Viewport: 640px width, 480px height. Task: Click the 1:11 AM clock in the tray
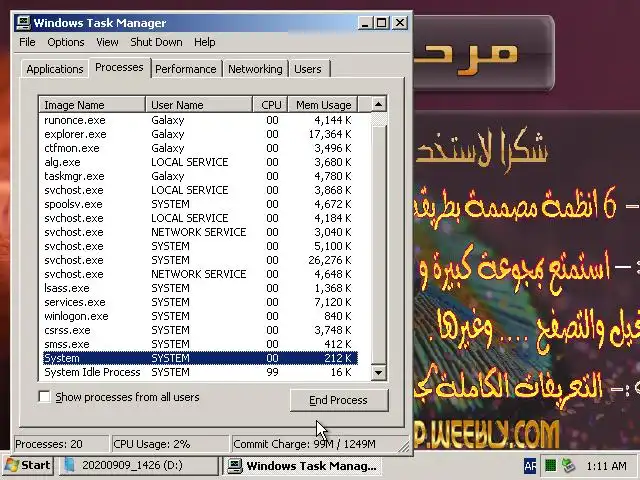pos(606,466)
